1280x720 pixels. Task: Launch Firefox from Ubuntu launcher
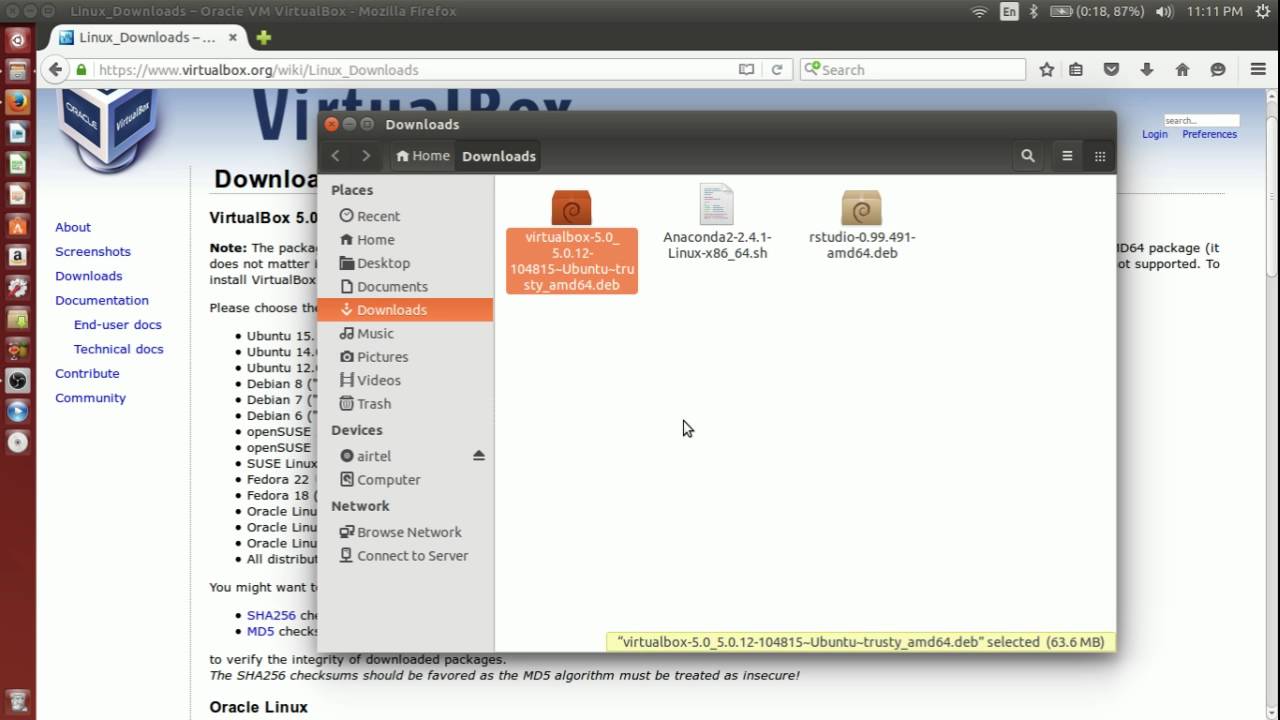tap(17, 102)
